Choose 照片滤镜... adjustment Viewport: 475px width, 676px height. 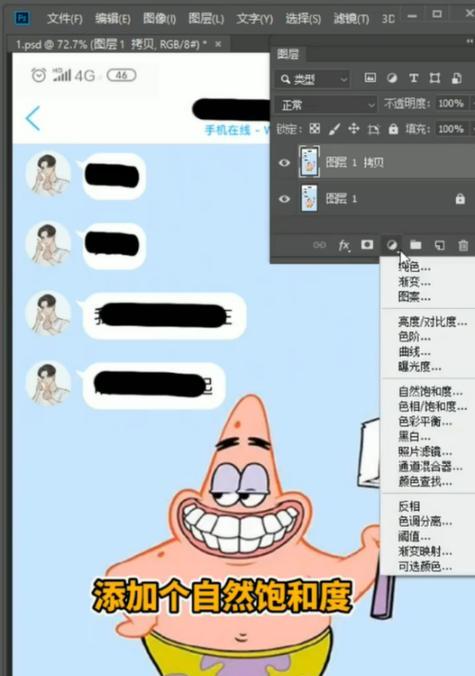tap(425, 451)
